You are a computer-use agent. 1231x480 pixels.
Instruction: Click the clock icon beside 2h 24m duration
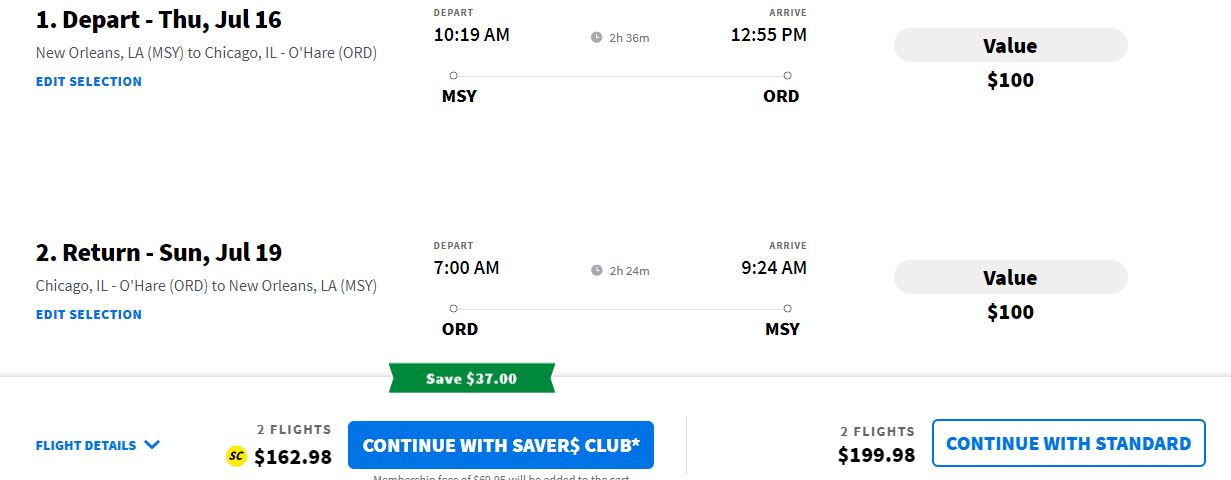click(x=597, y=270)
